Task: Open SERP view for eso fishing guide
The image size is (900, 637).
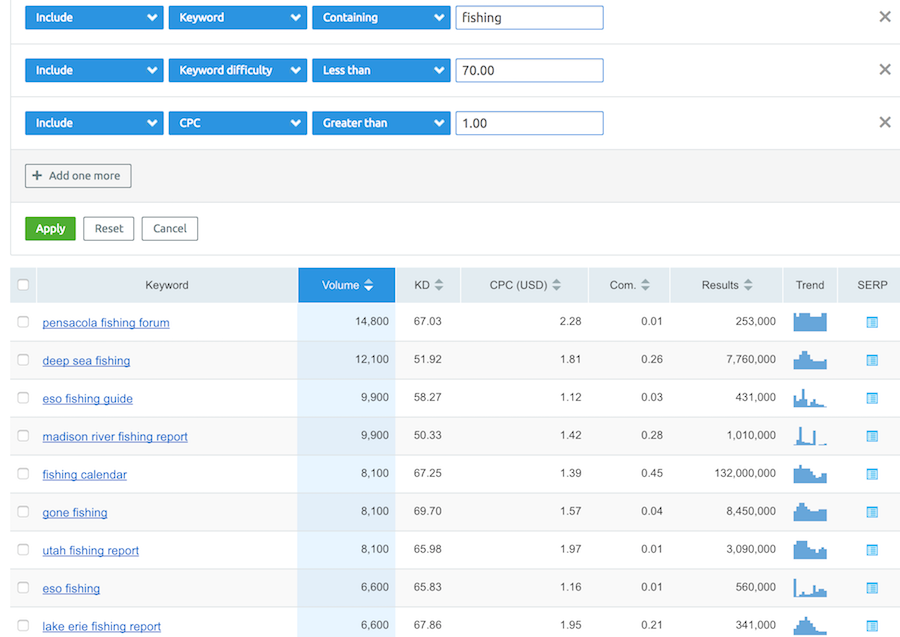Action: click(872, 398)
